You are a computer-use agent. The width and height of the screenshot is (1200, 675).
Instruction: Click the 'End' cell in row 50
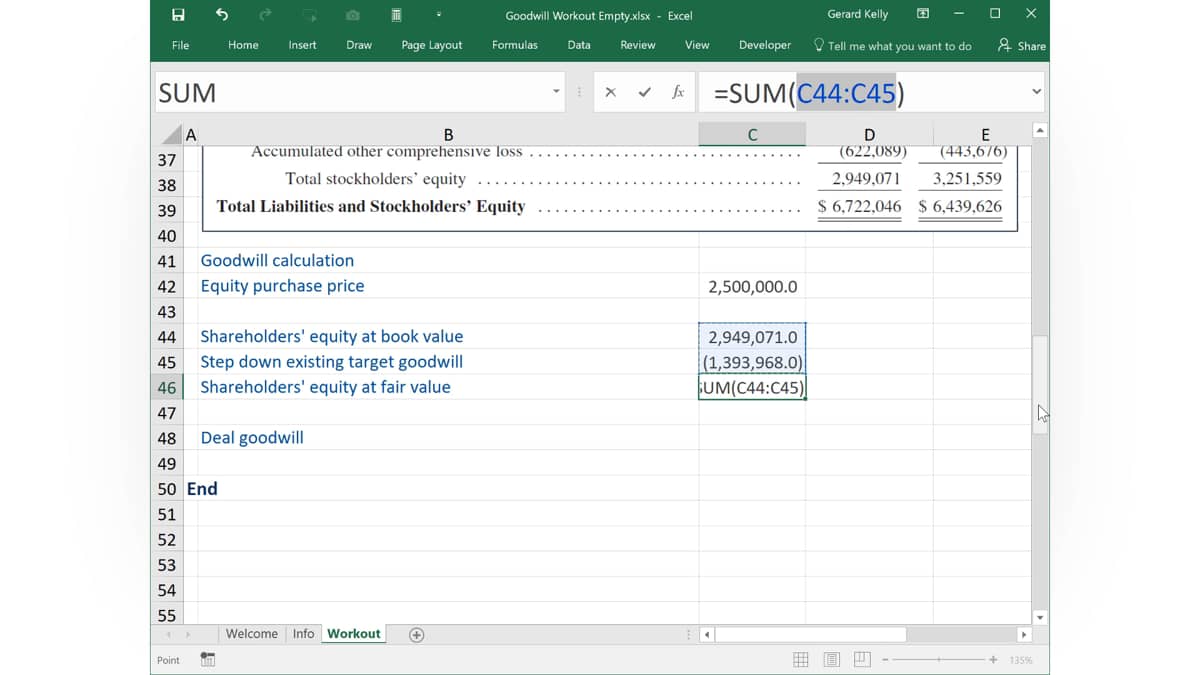pyautogui.click(x=202, y=489)
